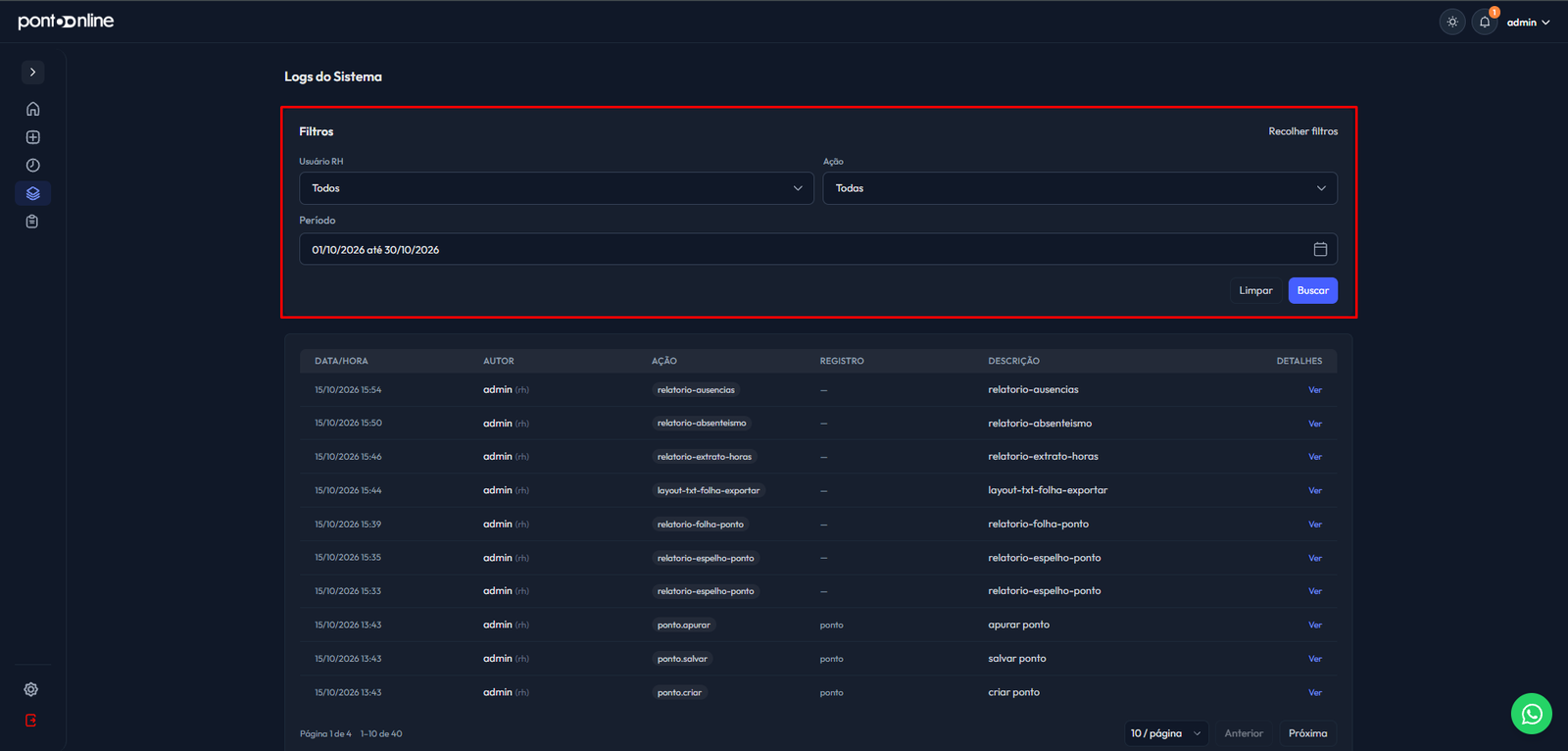Expand the sidebar with the chevron arrow
The image size is (1568, 751).
[x=32, y=73]
